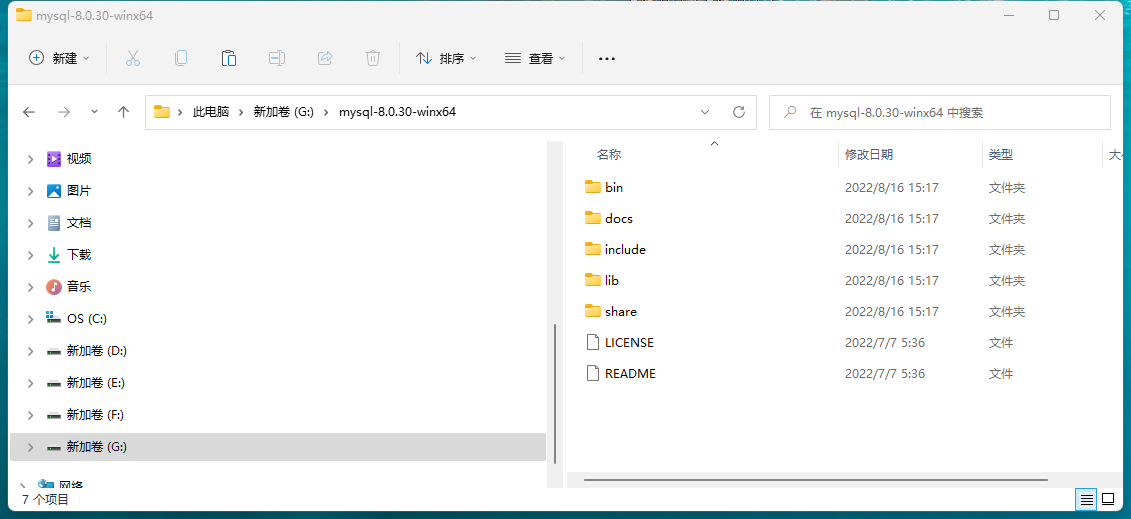
Task: Click the horizontal scrollbar of file list
Action: coord(815,479)
